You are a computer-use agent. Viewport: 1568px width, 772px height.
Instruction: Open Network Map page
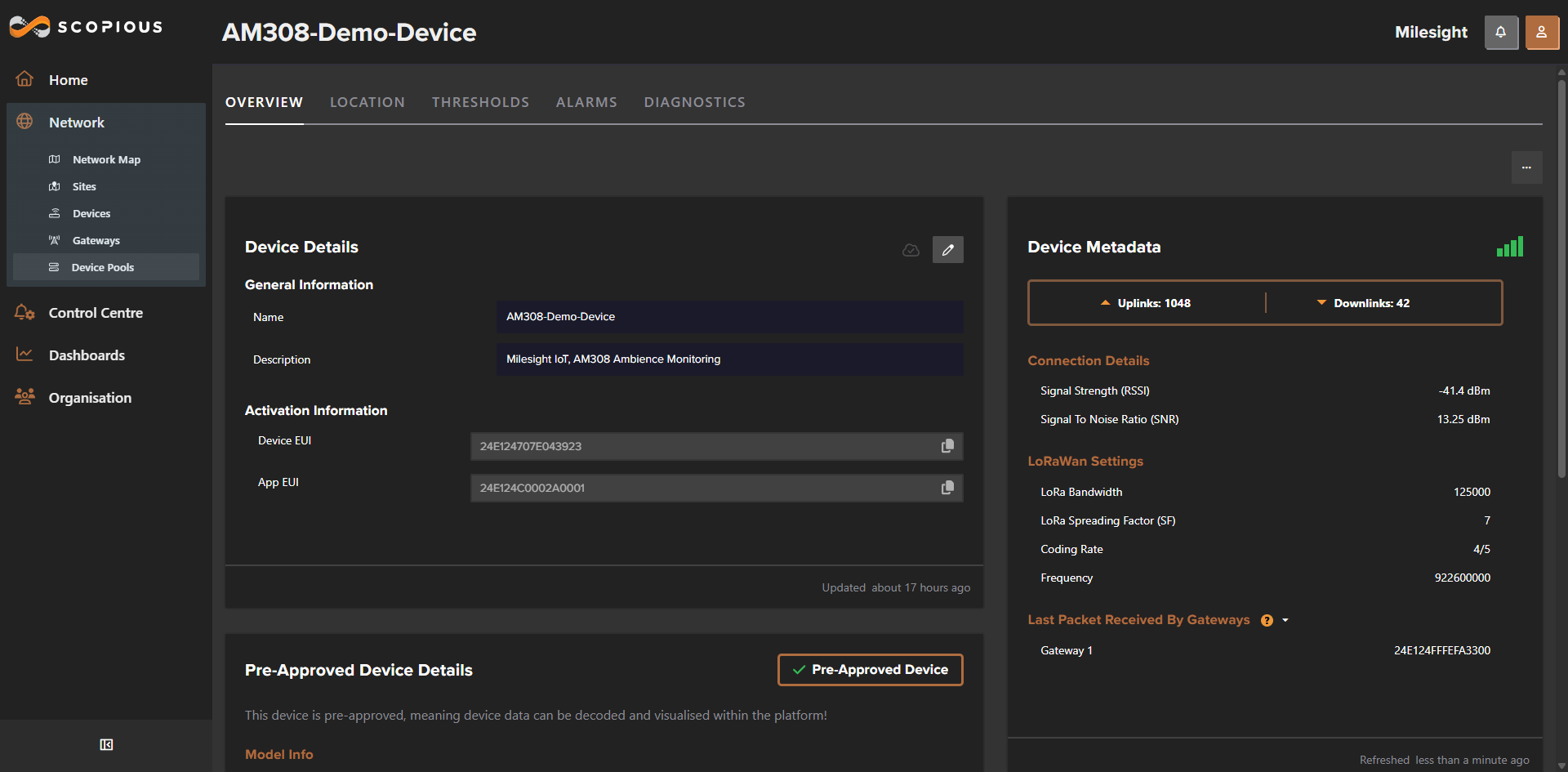click(x=106, y=159)
